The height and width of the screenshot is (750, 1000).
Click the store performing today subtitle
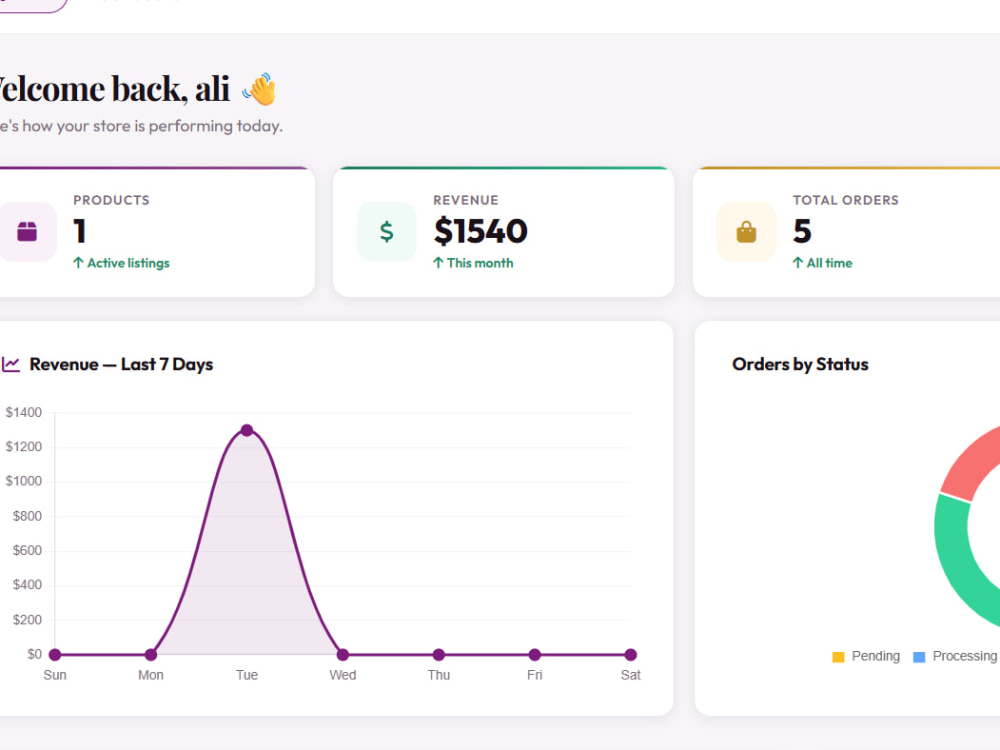(x=141, y=126)
